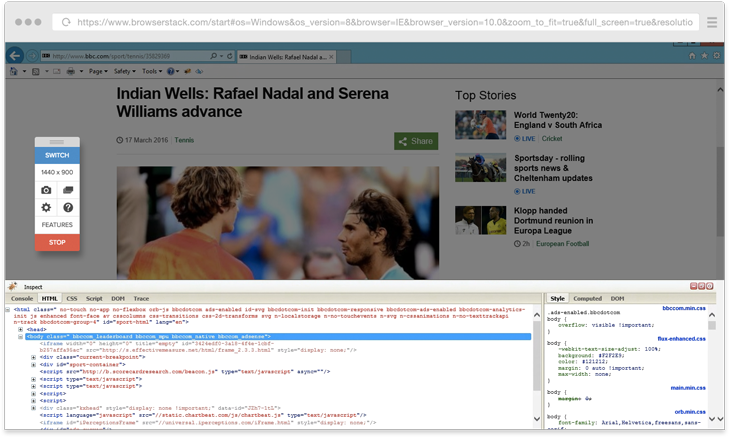Close the Indian Wells browser tab

tap(331, 57)
